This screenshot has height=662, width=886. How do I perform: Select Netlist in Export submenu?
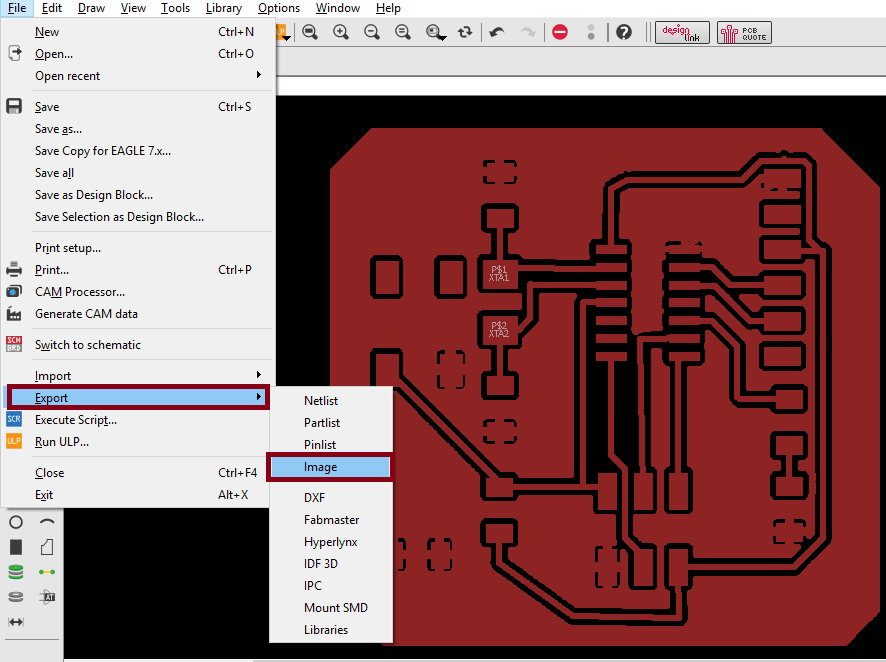(331, 400)
